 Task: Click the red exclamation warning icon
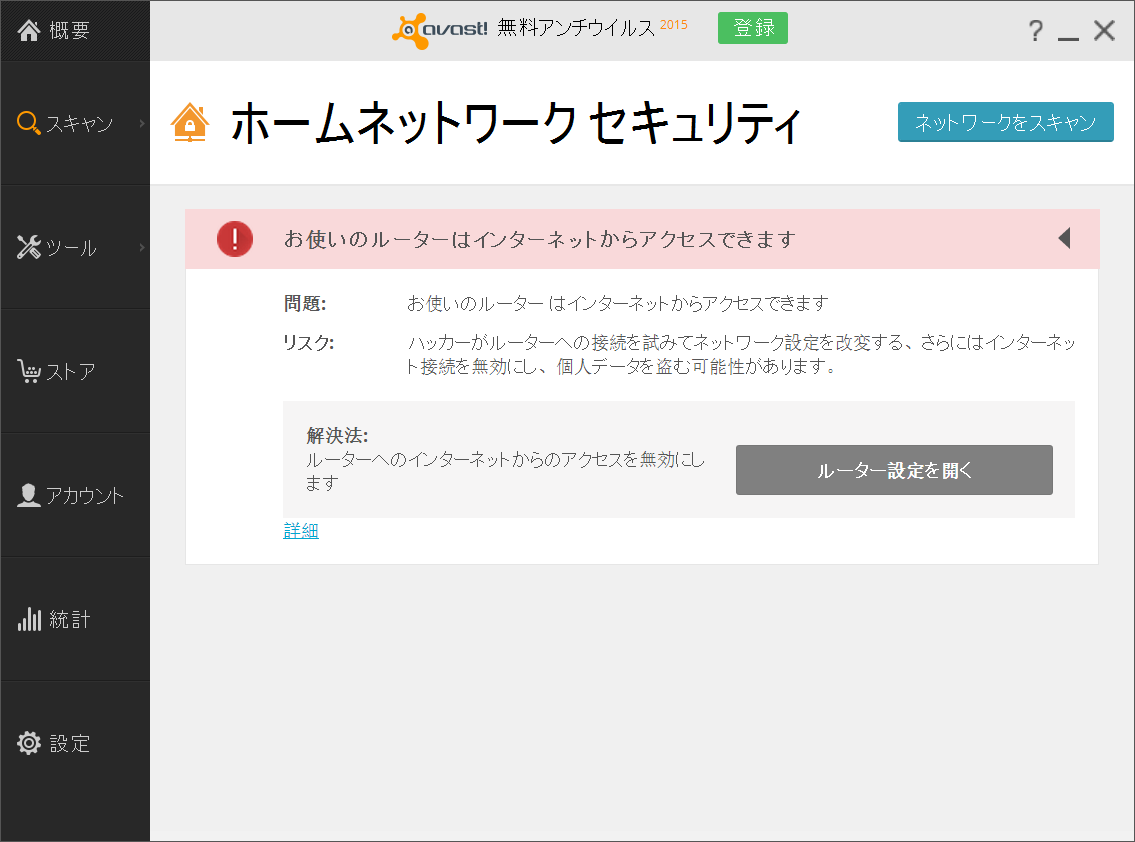tap(235, 239)
